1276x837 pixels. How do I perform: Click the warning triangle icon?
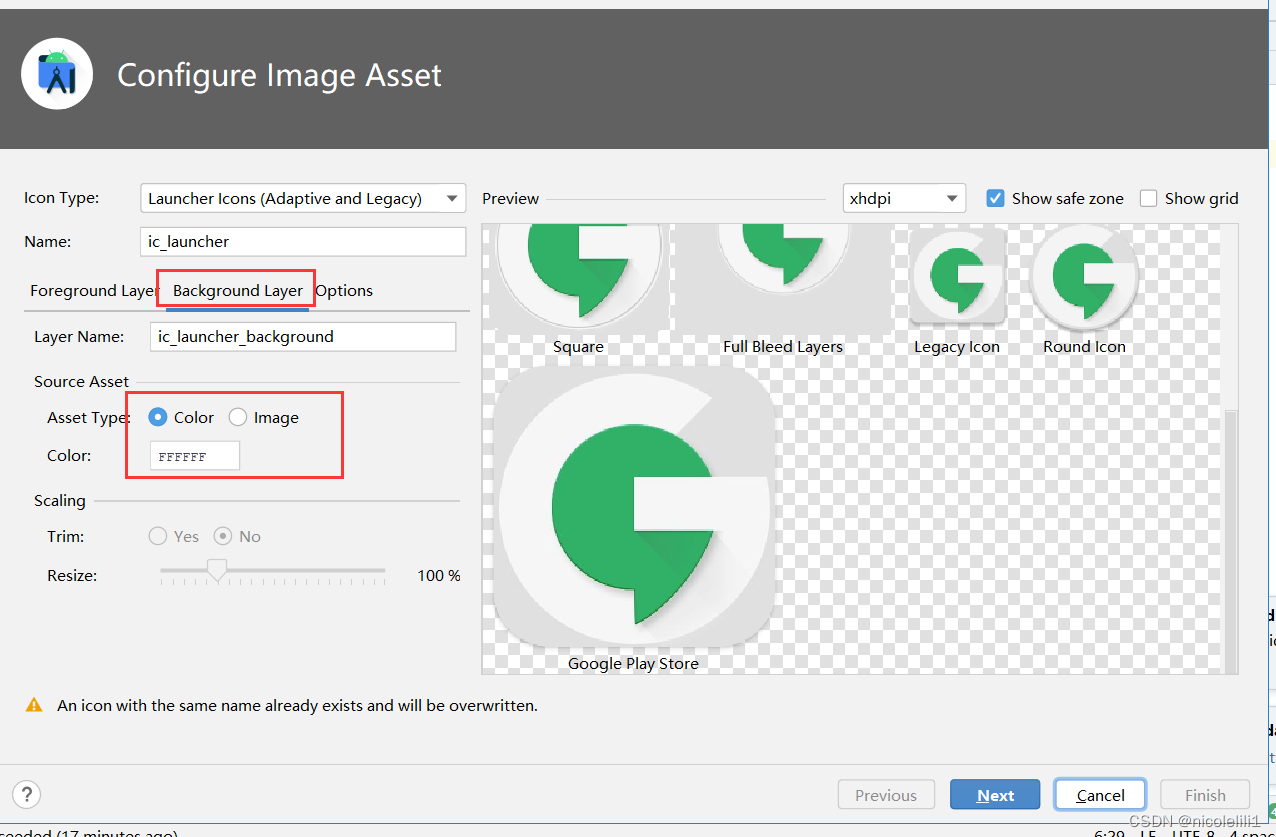(x=35, y=705)
